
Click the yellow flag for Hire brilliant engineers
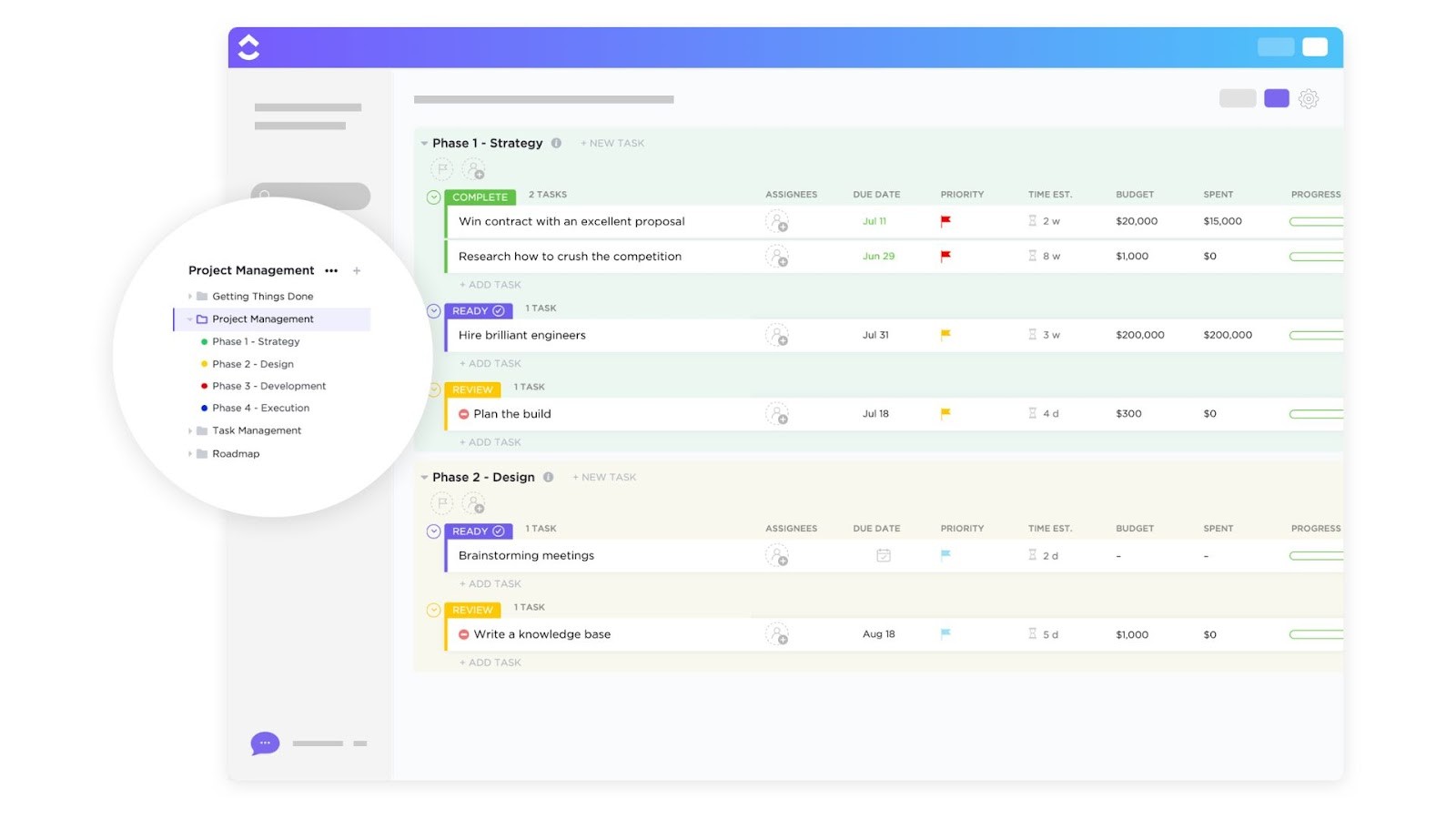coord(945,334)
